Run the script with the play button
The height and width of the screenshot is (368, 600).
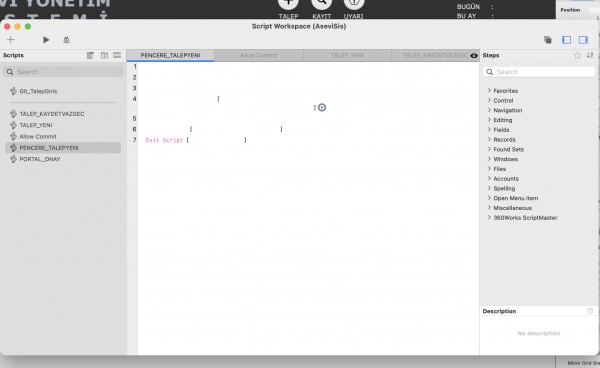[46, 40]
